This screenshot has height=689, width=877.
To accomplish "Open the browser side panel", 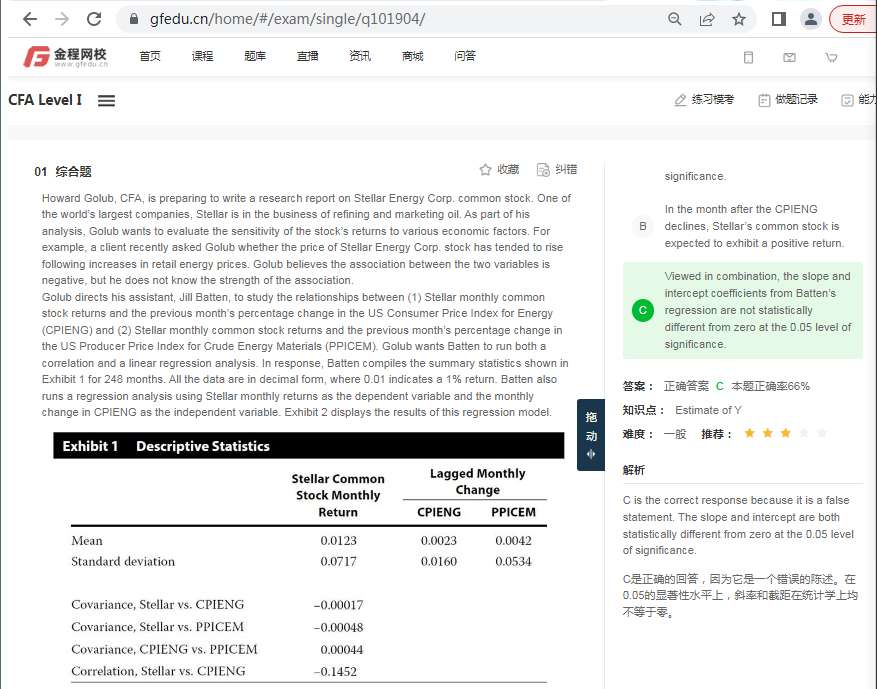I will click(779, 20).
